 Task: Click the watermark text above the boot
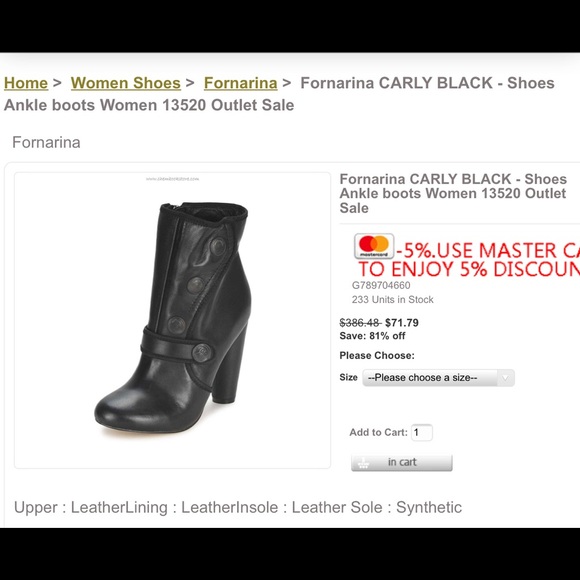point(172,179)
